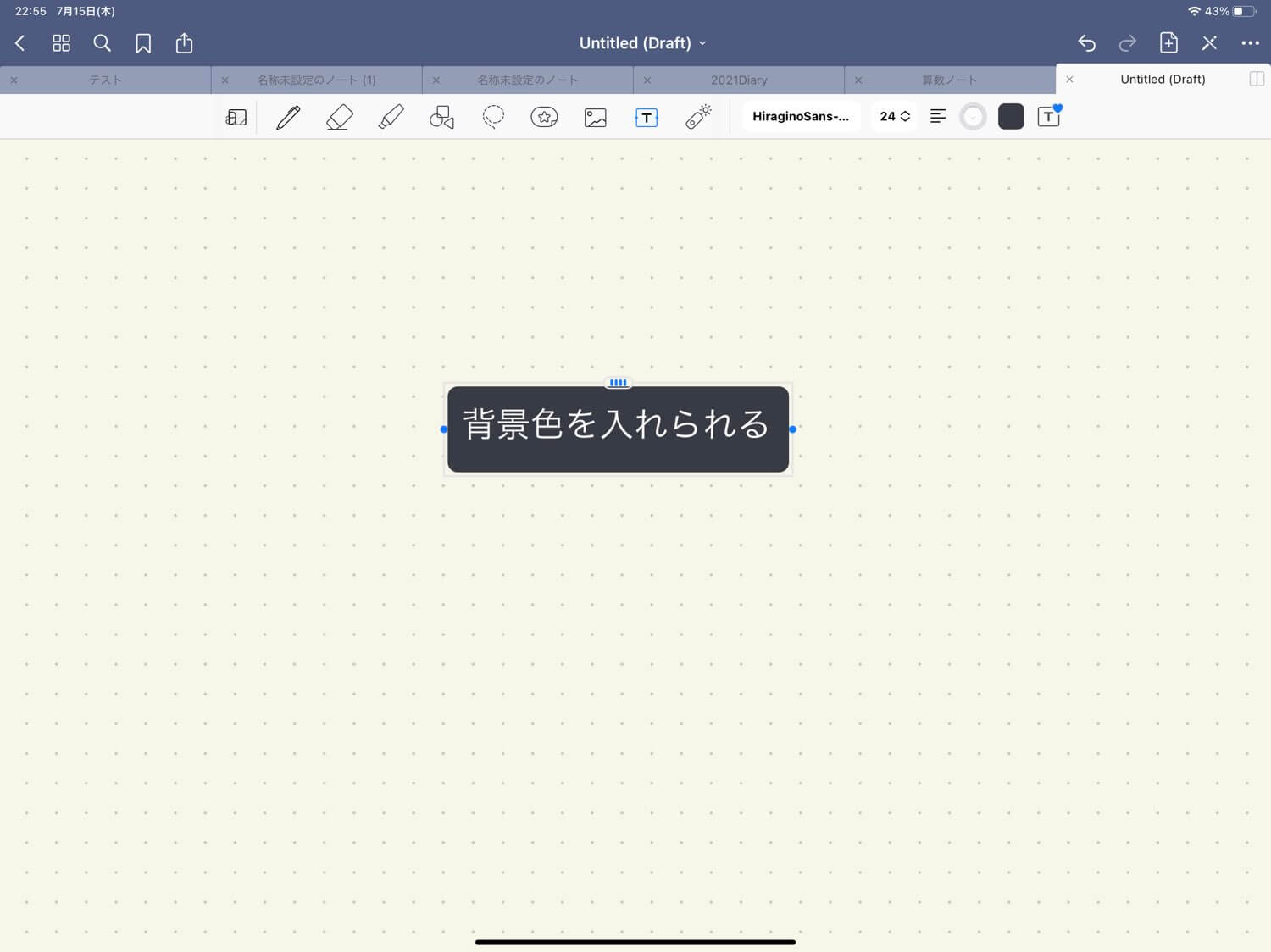The width and height of the screenshot is (1271, 952).
Task: Switch to the 名称未設定のノート (1) tab
Action: [x=316, y=80]
